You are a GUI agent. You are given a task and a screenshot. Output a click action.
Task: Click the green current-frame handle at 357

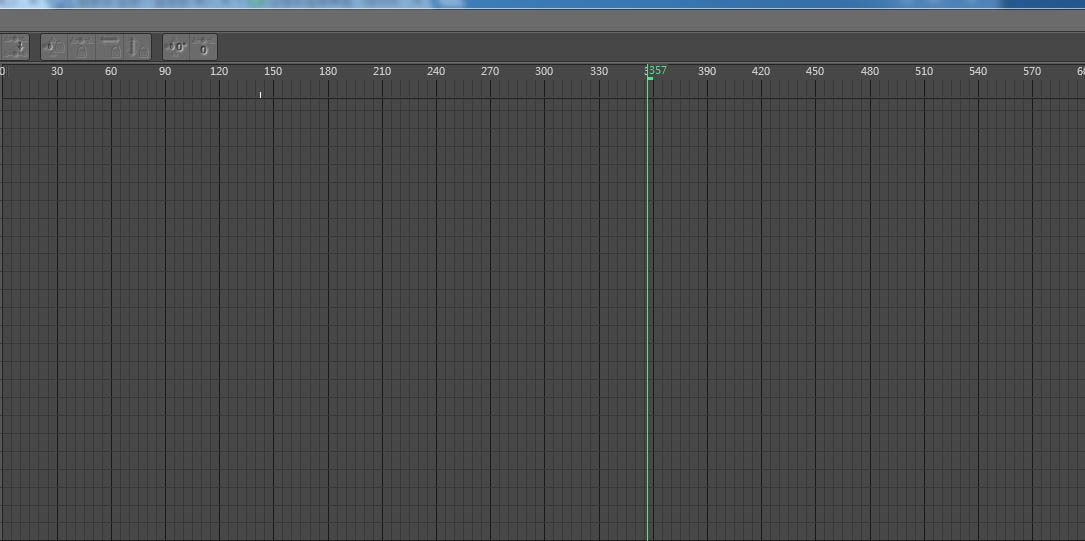(x=650, y=78)
